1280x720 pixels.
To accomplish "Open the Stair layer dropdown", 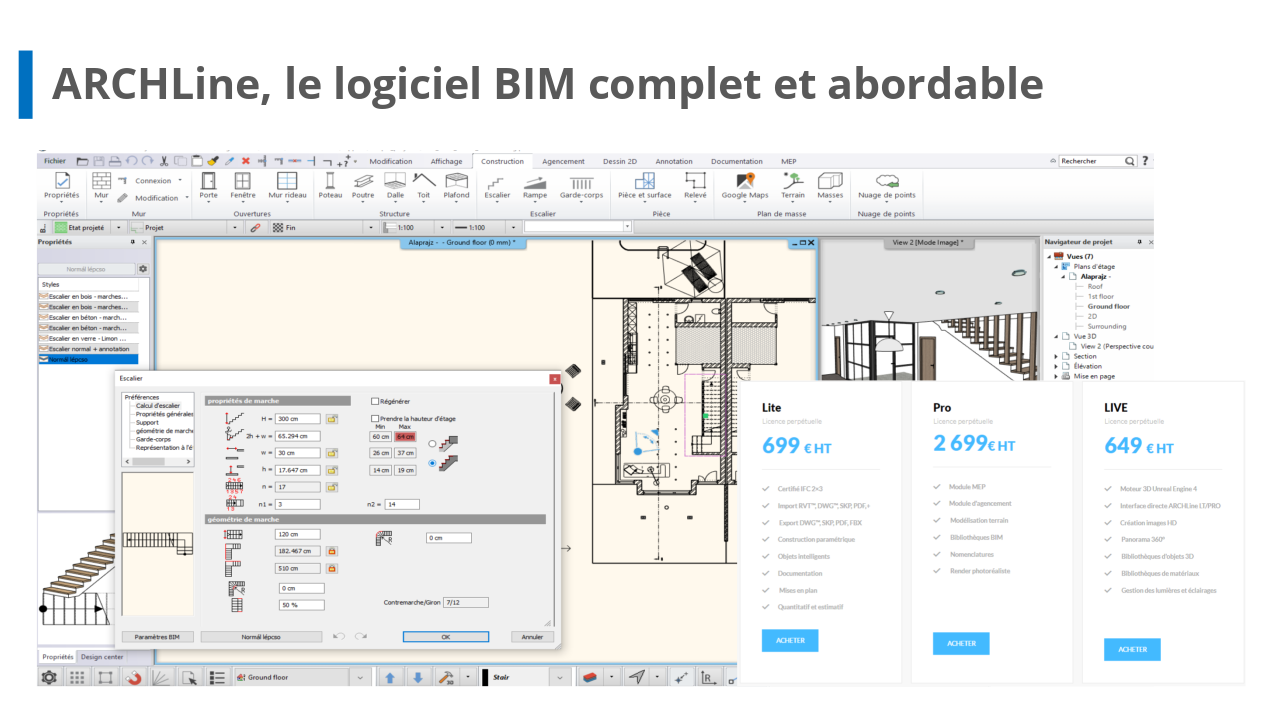I will click(x=562, y=677).
